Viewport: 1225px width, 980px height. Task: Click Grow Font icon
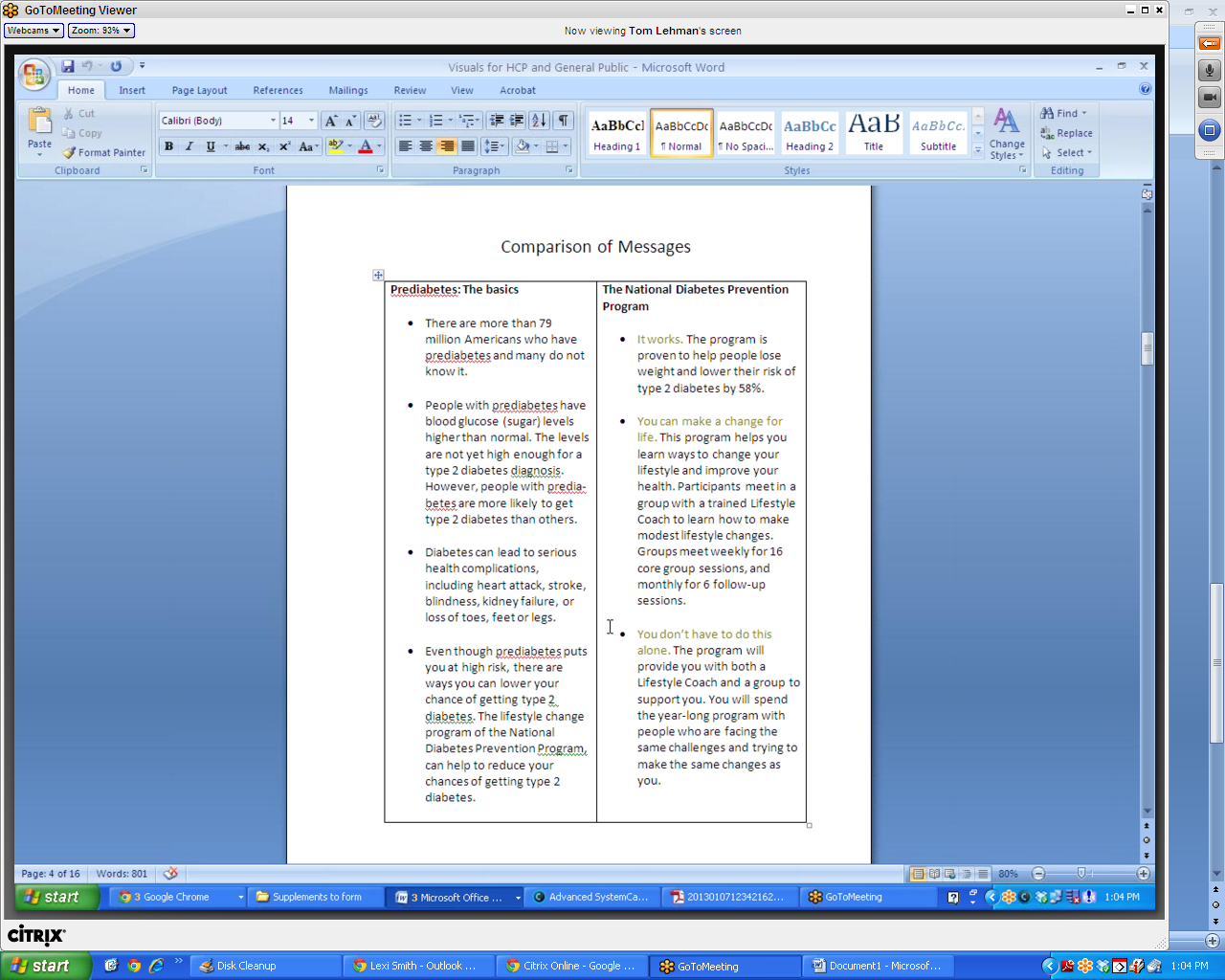click(x=331, y=121)
